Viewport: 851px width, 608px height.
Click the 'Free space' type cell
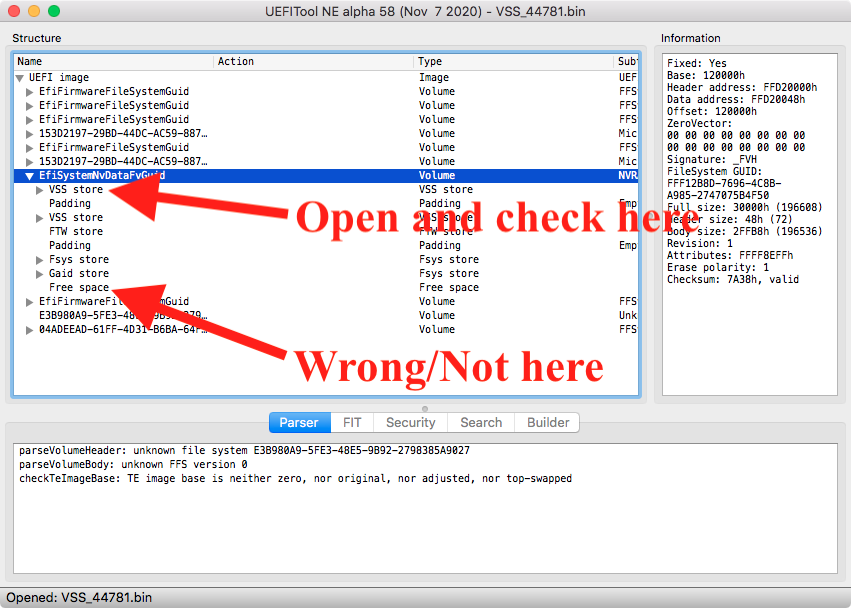(448, 288)
